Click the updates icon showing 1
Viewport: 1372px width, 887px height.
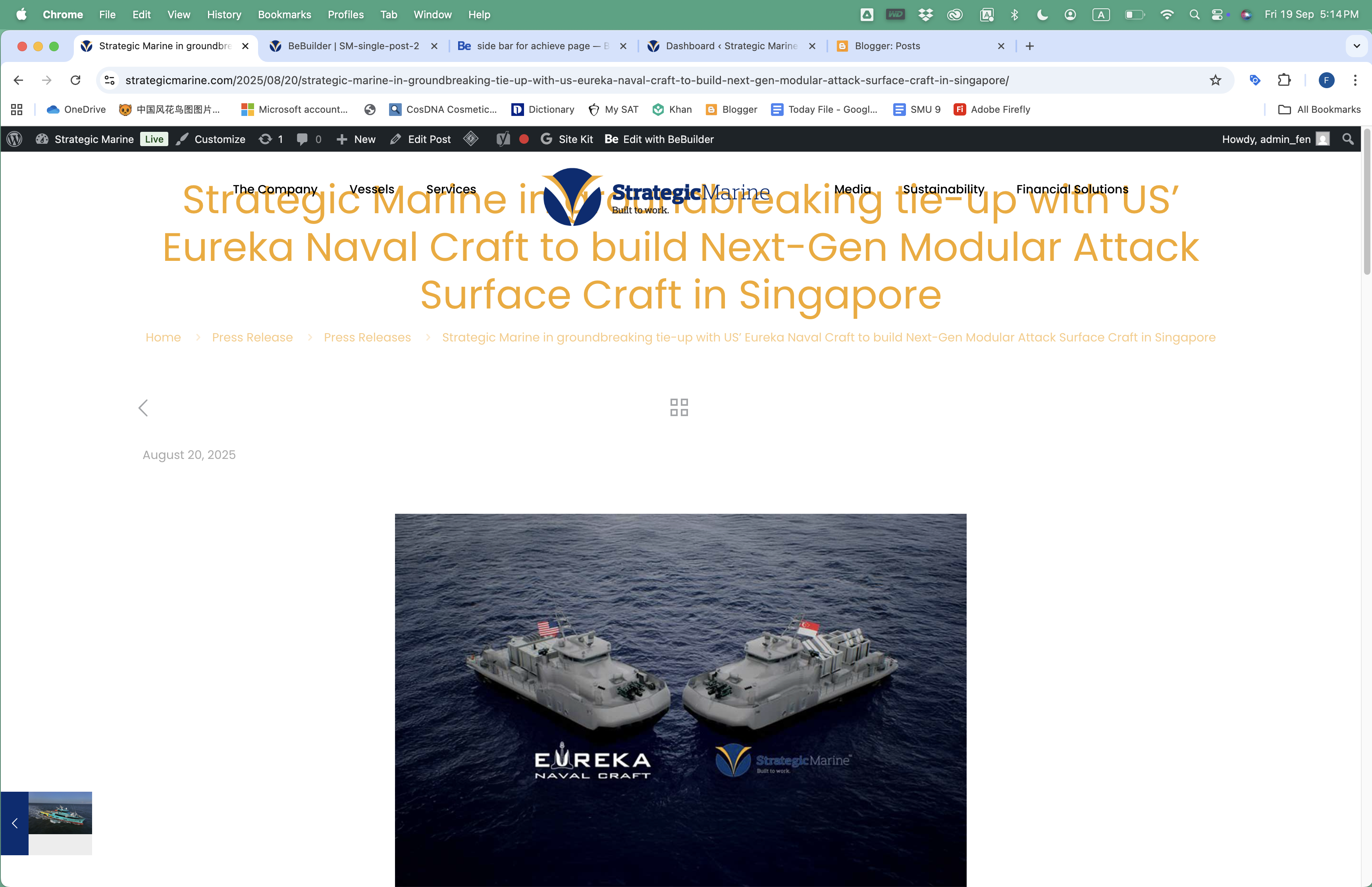point(271,139)
